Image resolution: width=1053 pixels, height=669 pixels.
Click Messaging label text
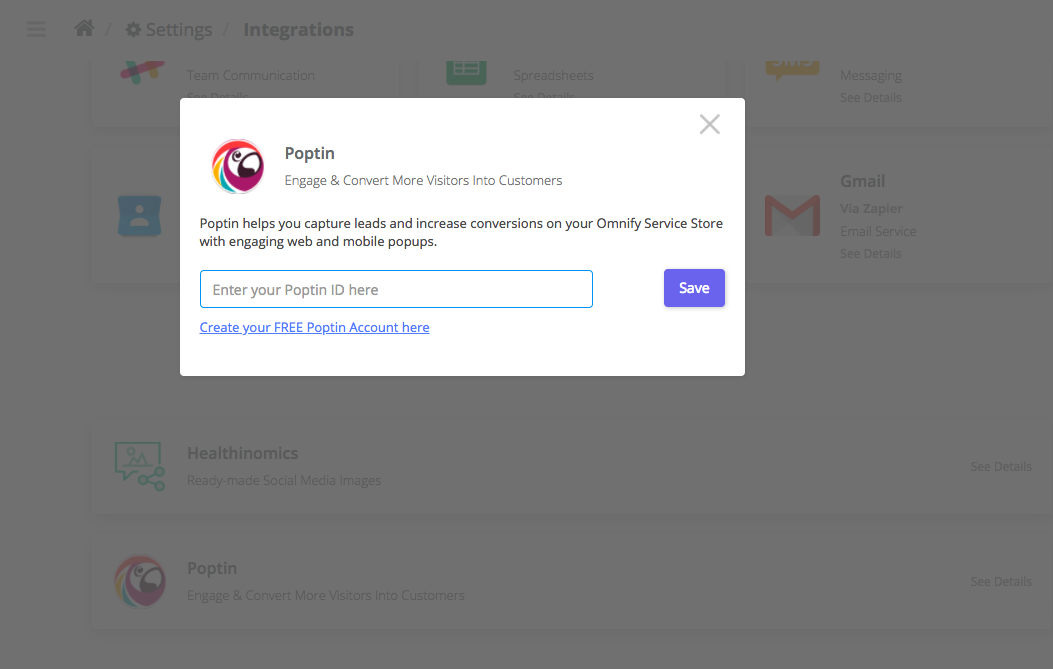click(870, 75)
